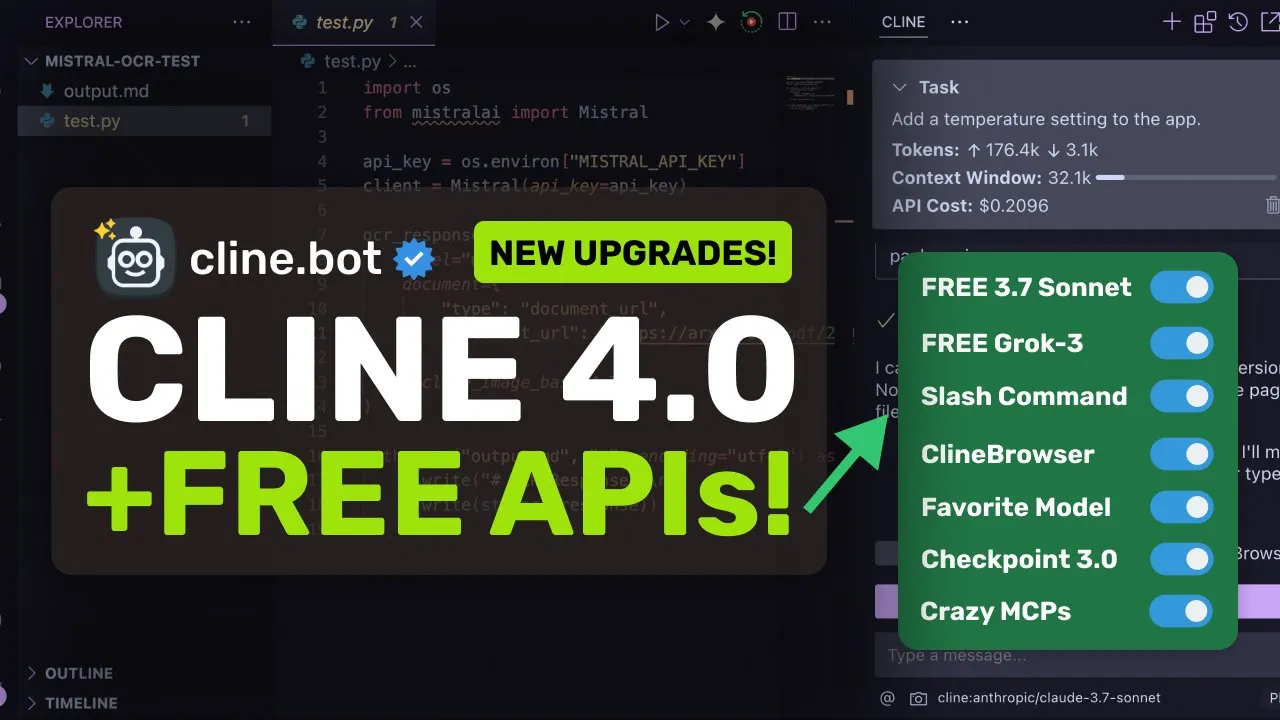Click the api_key os.environ code line
Screen dimensions: 1280x720
[x=554, y=161]
